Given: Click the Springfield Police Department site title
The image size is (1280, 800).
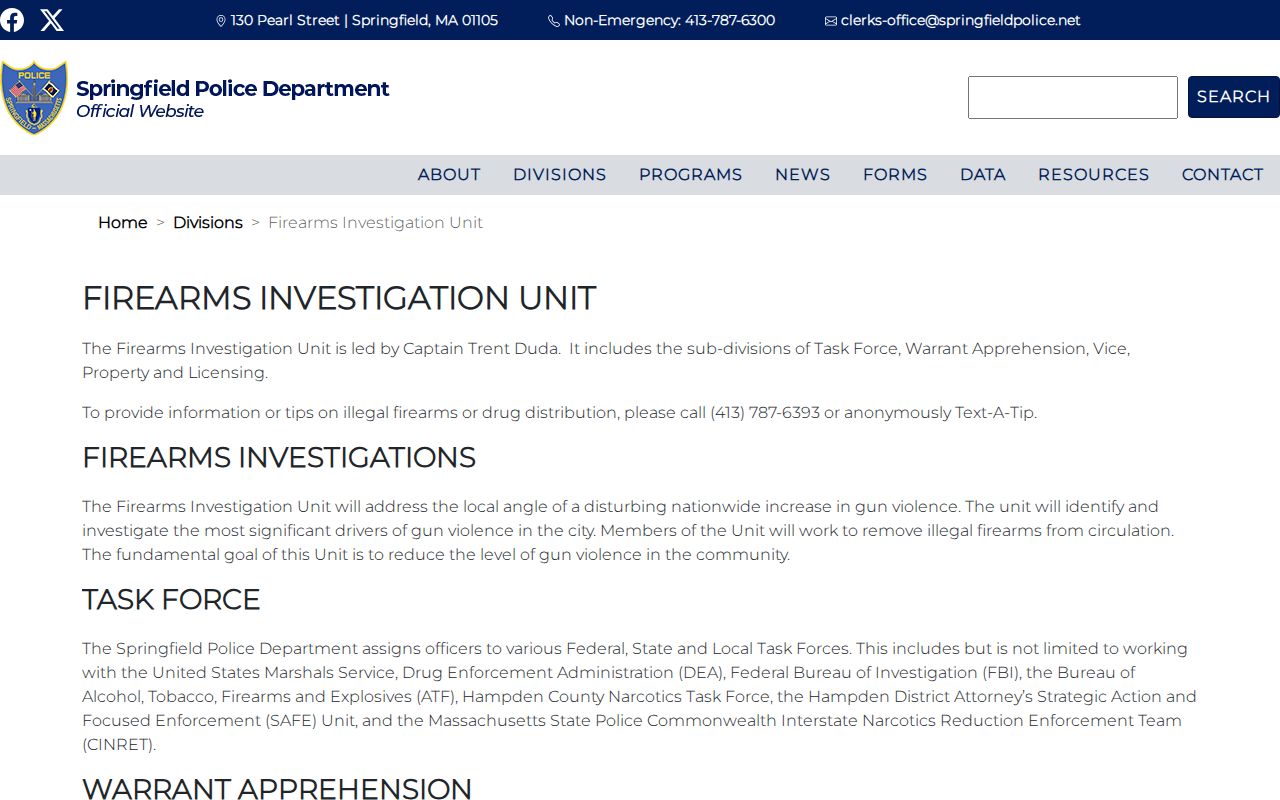Looking at the screenshot, I should pyautogui.click(x=233, y=88).
